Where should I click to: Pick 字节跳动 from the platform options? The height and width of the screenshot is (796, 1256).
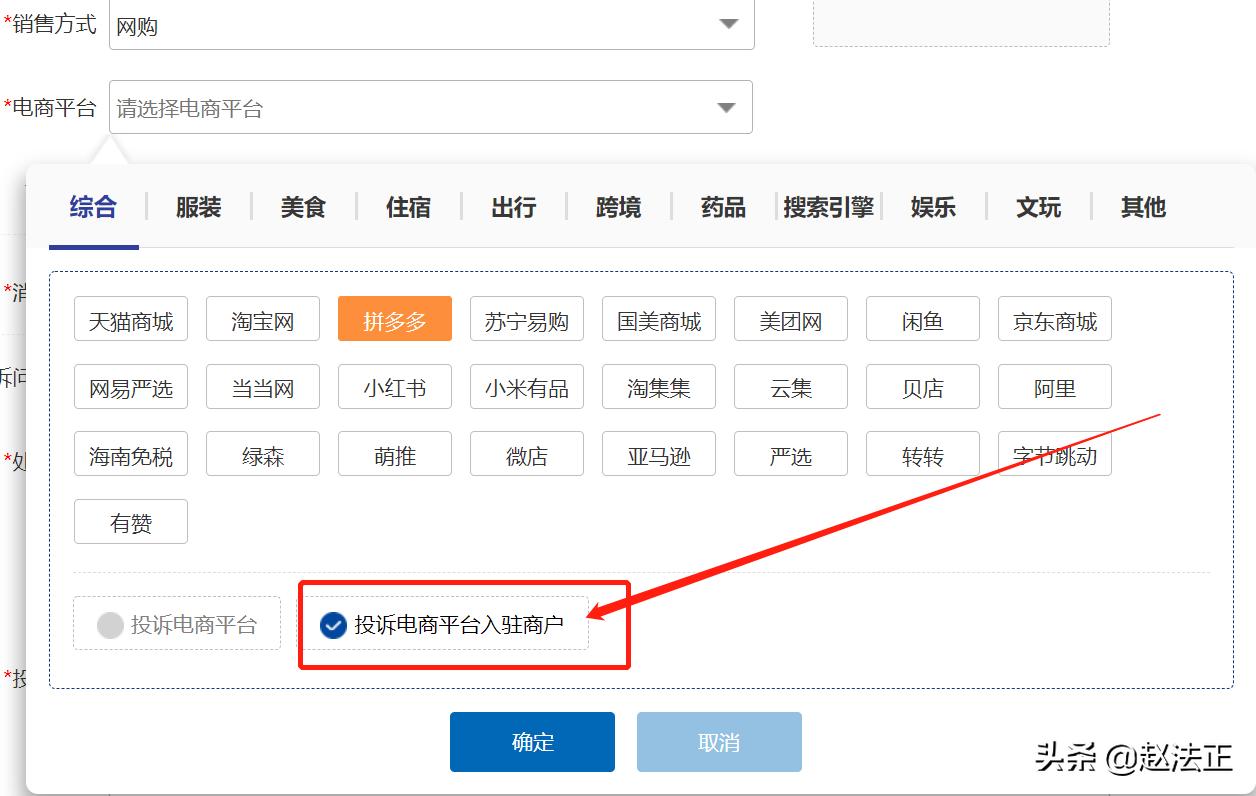[x=1054, y=453]
